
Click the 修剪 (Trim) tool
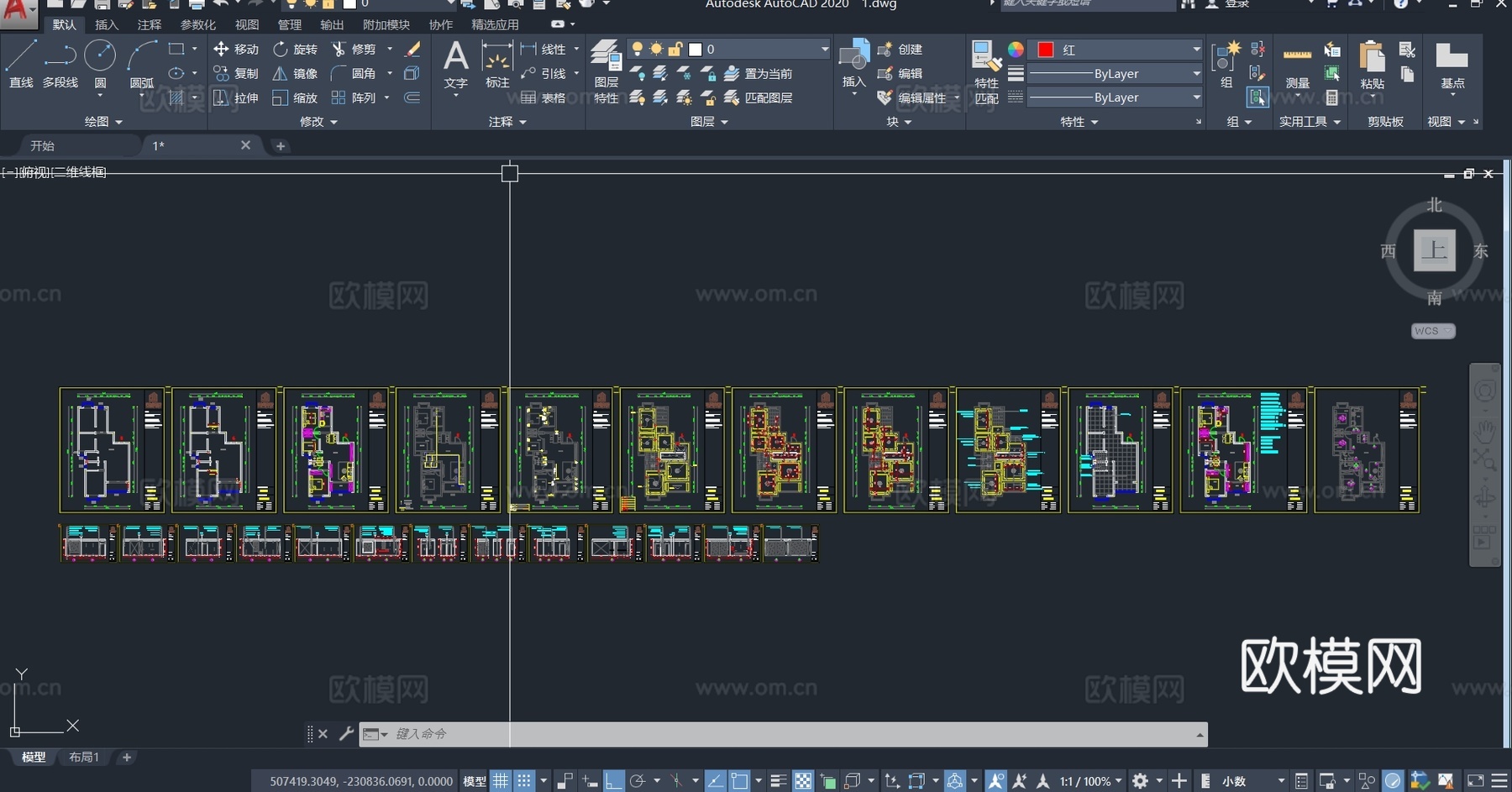(354, 50)
